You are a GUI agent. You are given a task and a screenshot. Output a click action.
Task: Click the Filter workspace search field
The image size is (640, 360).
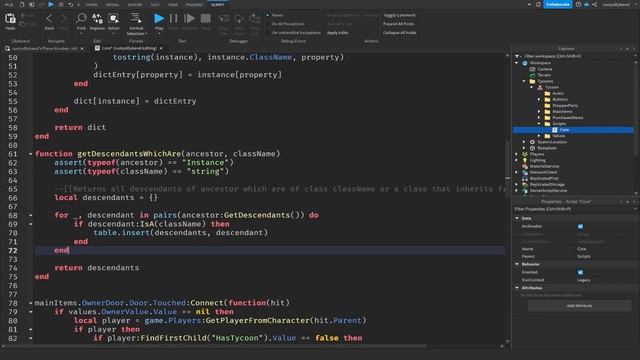click(577, 56)
